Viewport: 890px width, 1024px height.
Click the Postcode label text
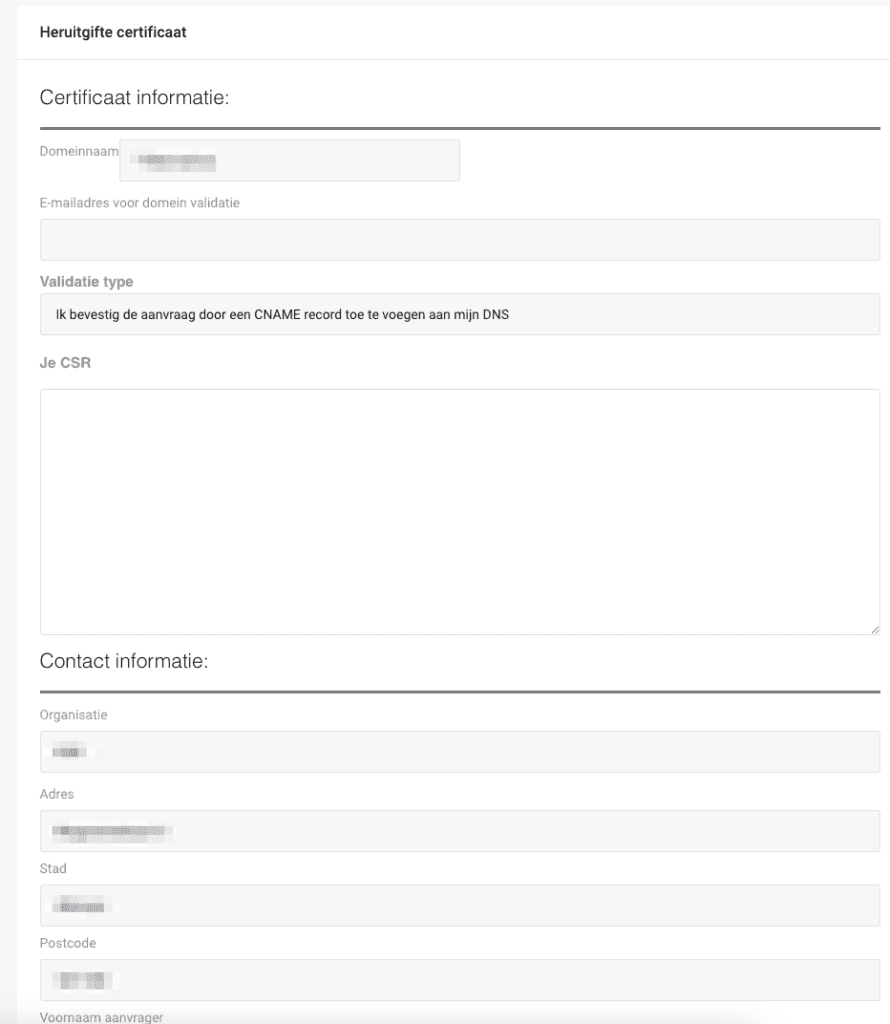pyautogui.click(x=67, y=943)
